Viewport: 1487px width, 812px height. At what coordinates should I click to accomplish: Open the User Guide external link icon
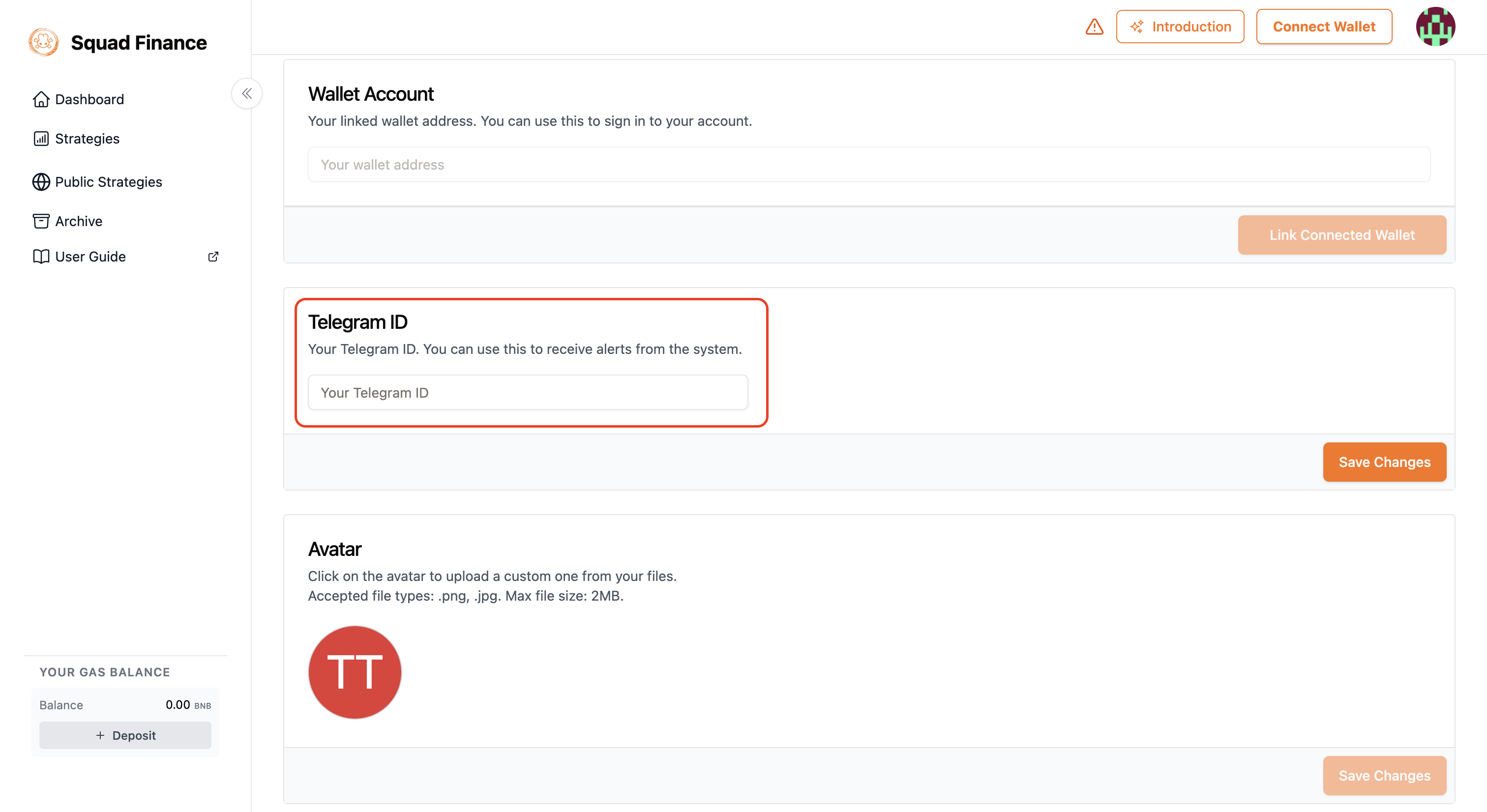click(x=213, y=256)
